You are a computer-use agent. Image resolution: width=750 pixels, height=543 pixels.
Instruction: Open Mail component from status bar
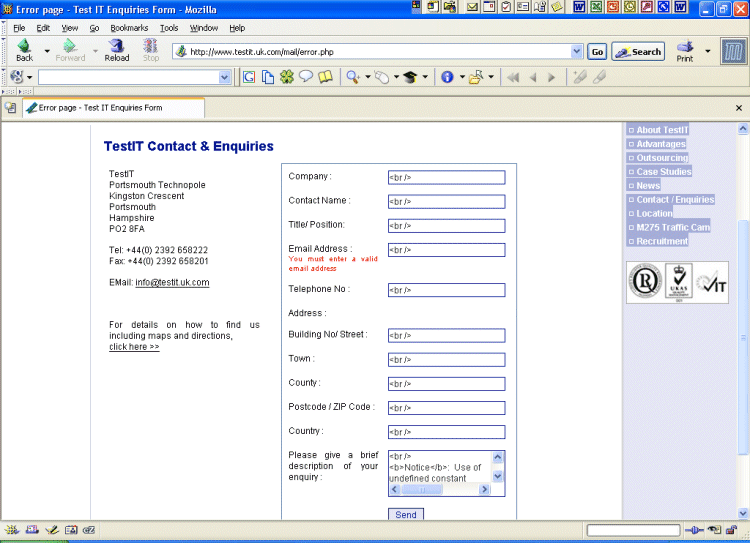[x=32, y=530]
